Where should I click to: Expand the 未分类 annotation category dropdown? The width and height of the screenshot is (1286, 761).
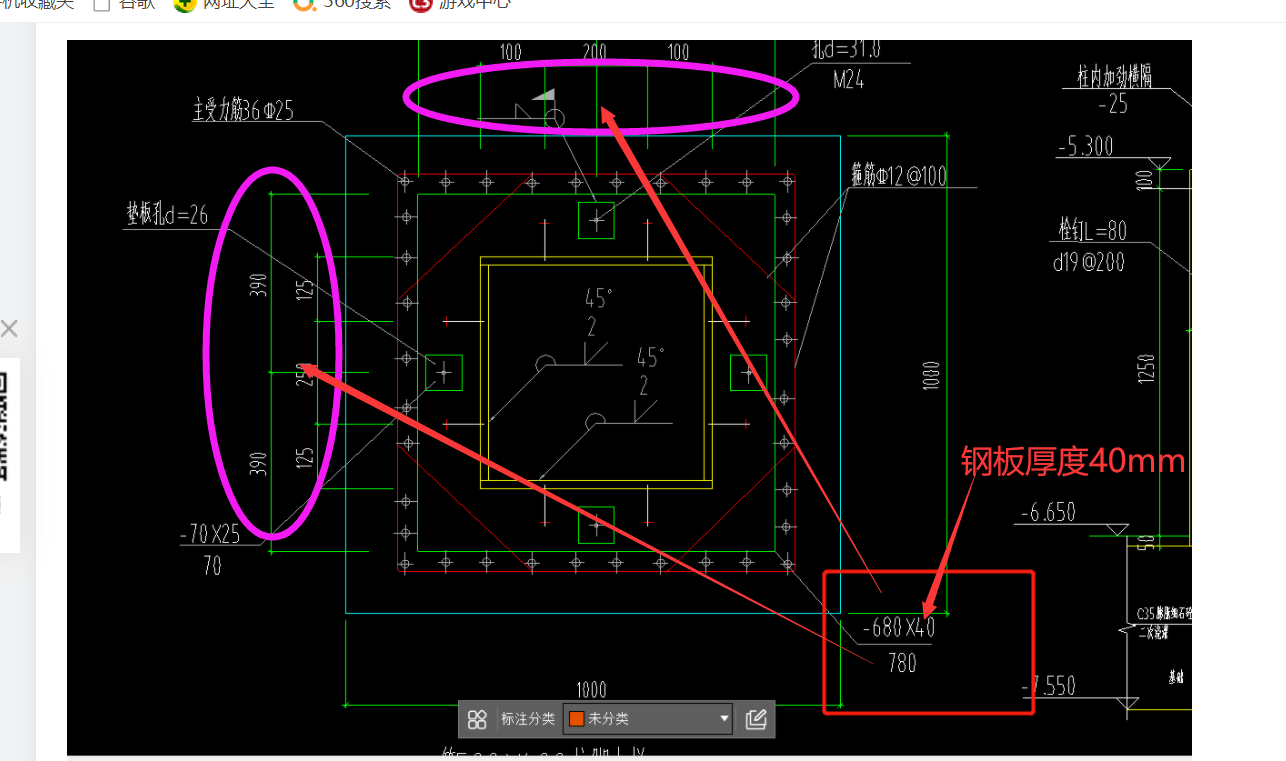pos(648,719)
